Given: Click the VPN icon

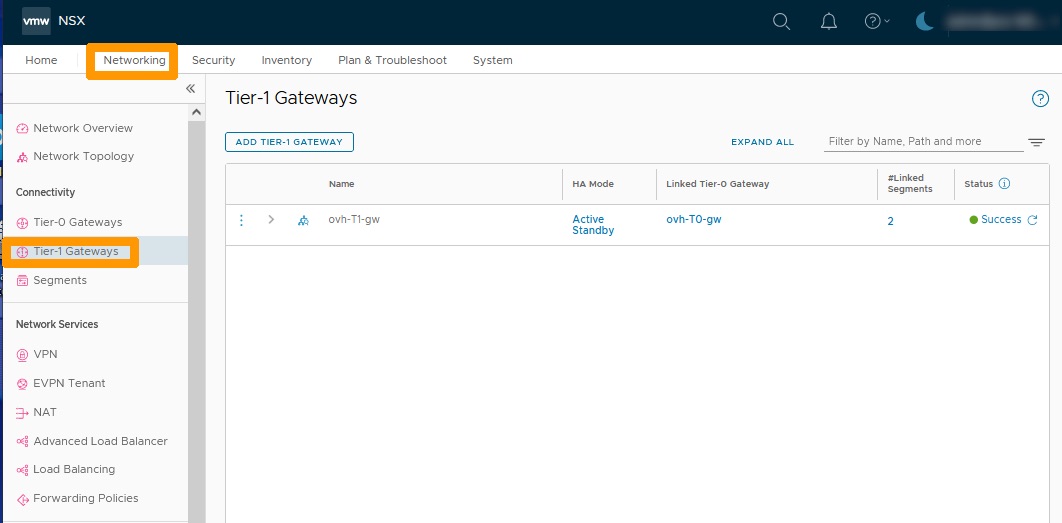Looking at the screenshot, I should (x=22, y=354).
